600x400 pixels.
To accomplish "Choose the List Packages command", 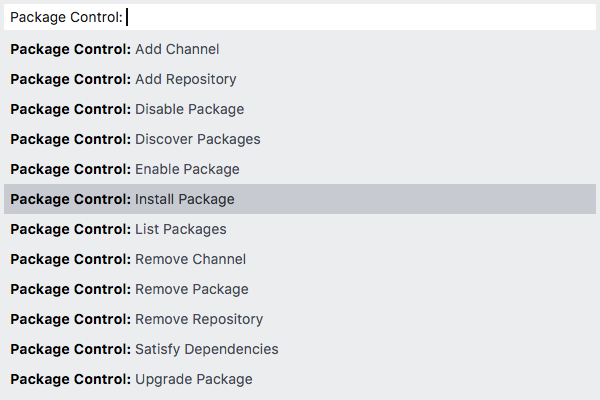I will click(x=300, y=229).
